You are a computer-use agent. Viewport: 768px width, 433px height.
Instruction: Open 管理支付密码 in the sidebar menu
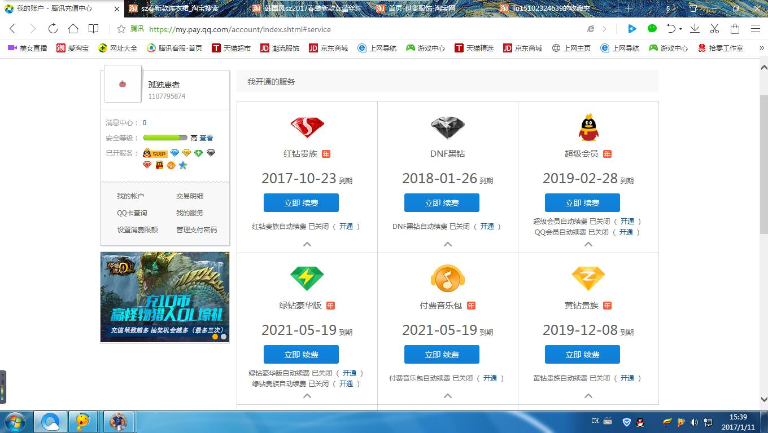pyautogui.click(x=197, y=230)
